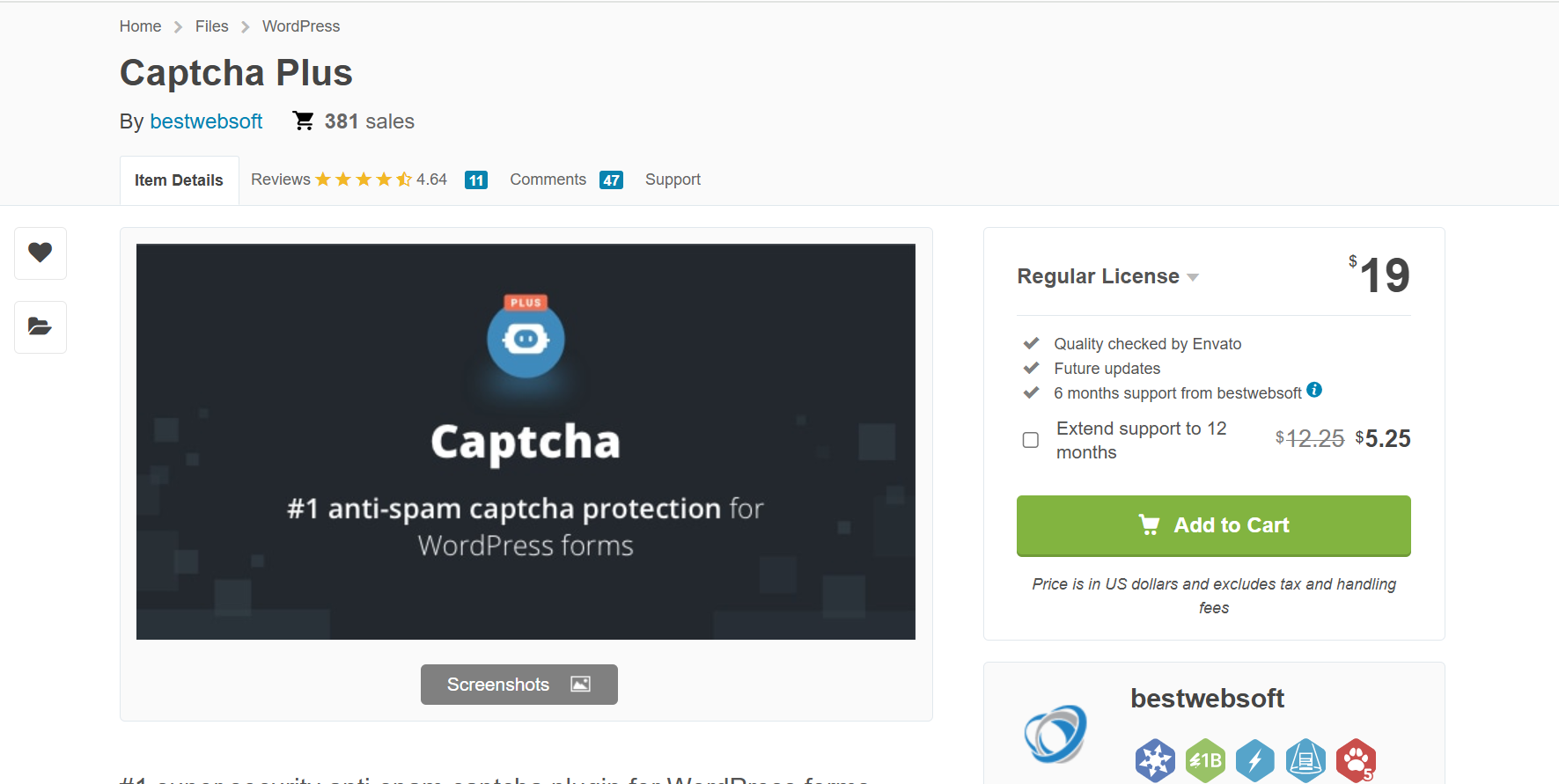The image size is (1559, 784).
Task: Click the lightning bolt author badge
Action: (x=1255, y=760)
